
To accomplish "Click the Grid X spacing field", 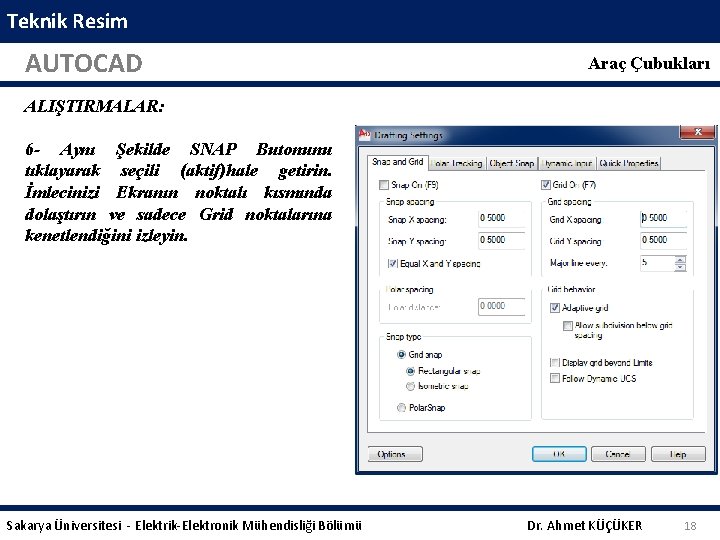I will 664,218.
